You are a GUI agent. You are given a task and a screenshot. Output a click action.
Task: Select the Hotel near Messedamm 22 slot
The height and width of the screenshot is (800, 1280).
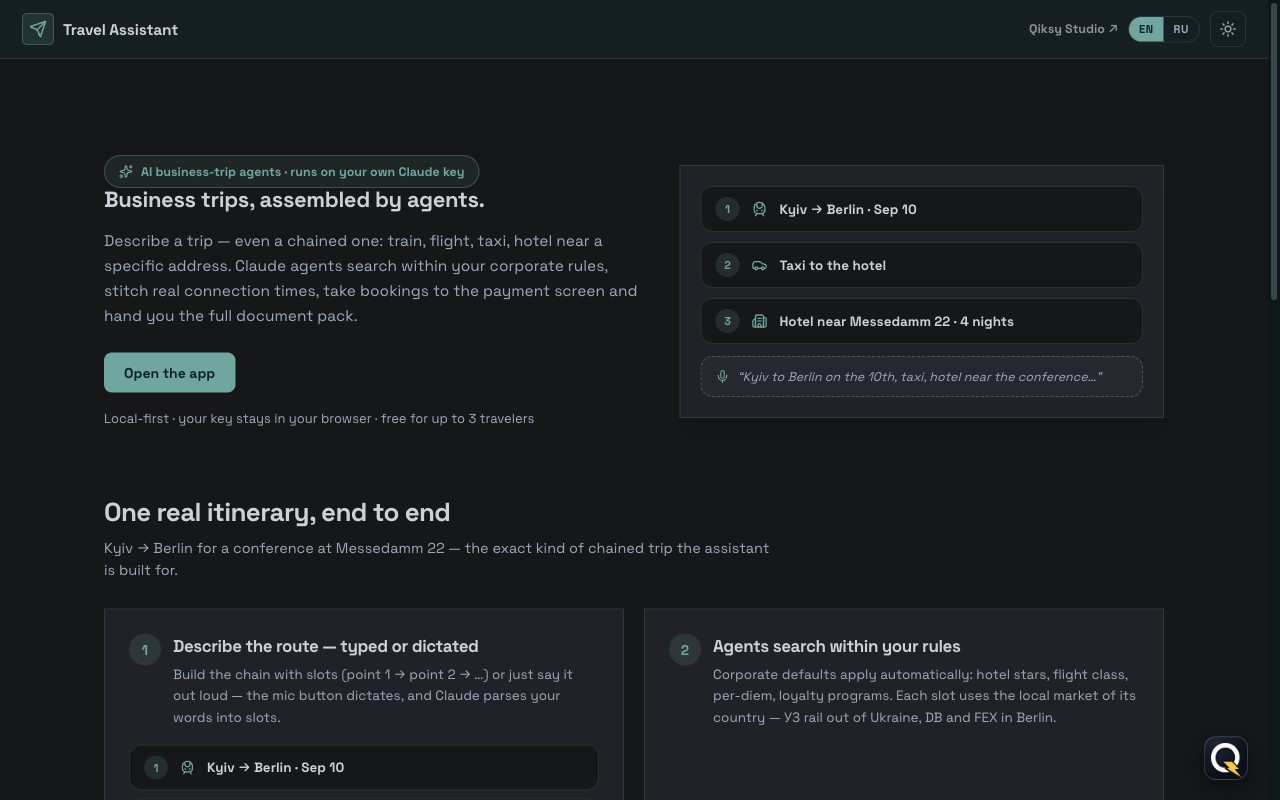pos(921,321)
